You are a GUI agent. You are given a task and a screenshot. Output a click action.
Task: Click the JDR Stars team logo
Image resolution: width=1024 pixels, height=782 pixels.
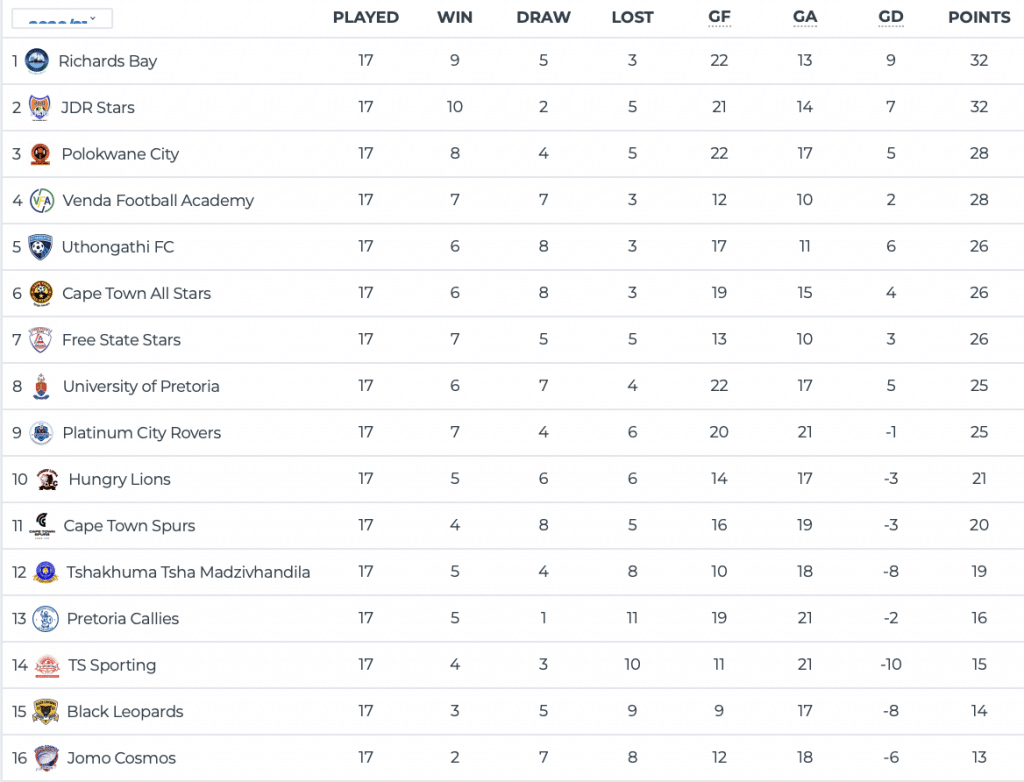click(x=39, y=108)
